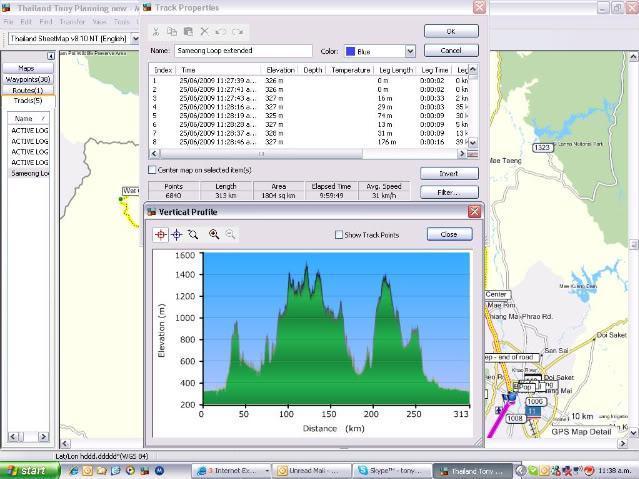The height and width of the screenshot is (479, 639).
Task: Activate the magnifier zoom tool in Vertical Profile
Action: (x=193, y=234)
